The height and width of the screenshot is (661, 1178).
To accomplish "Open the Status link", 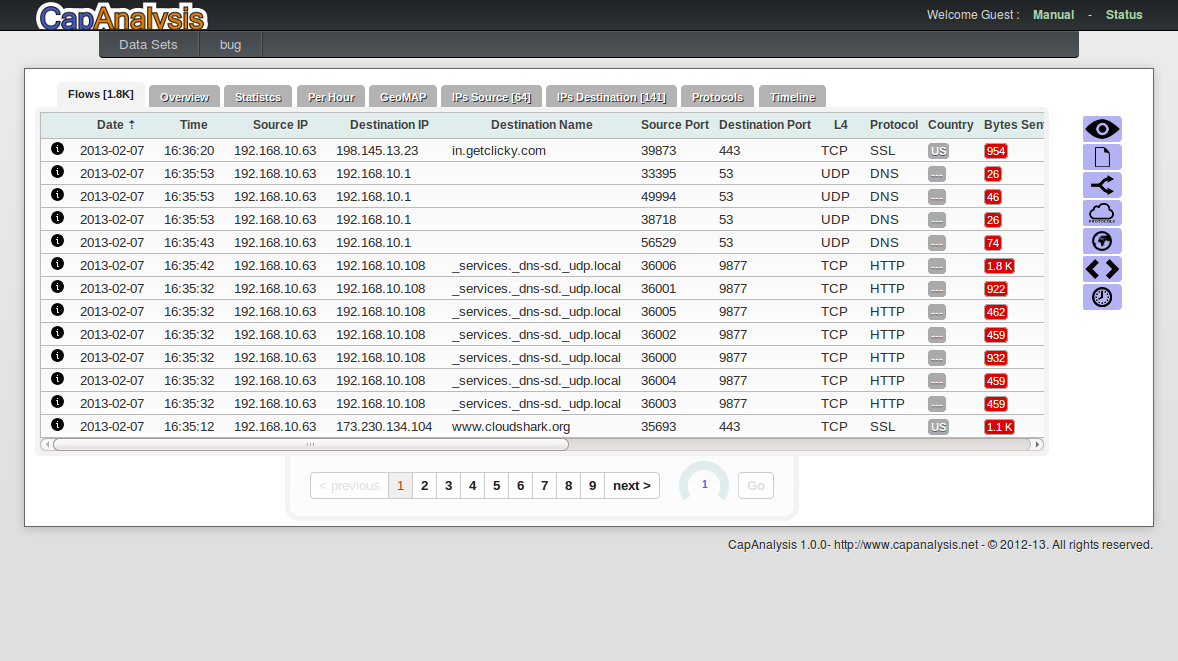I will click(x=1124, y=15).
